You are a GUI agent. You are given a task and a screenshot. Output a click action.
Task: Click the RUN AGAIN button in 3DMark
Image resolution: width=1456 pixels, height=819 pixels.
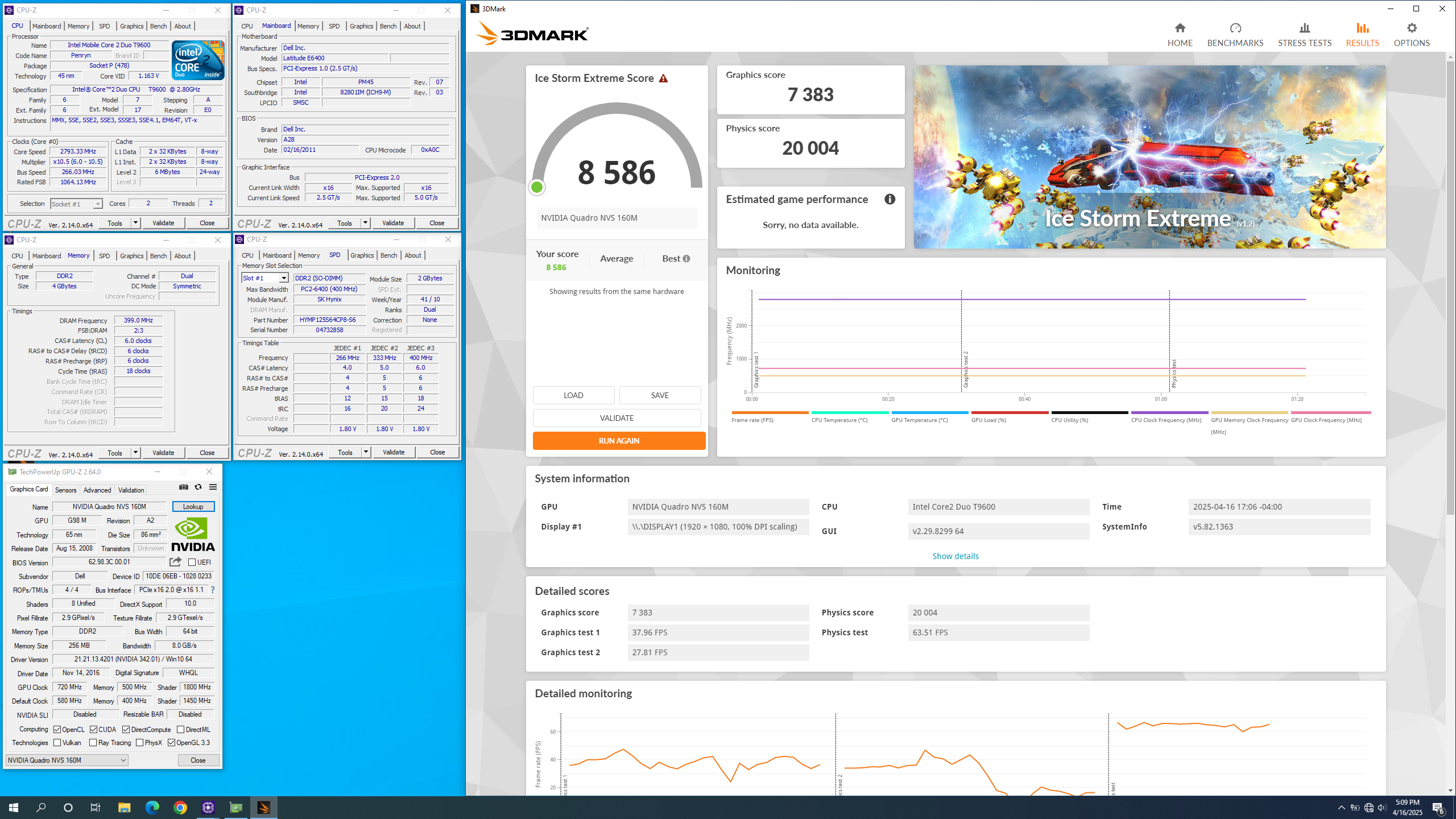coord(619,441)
